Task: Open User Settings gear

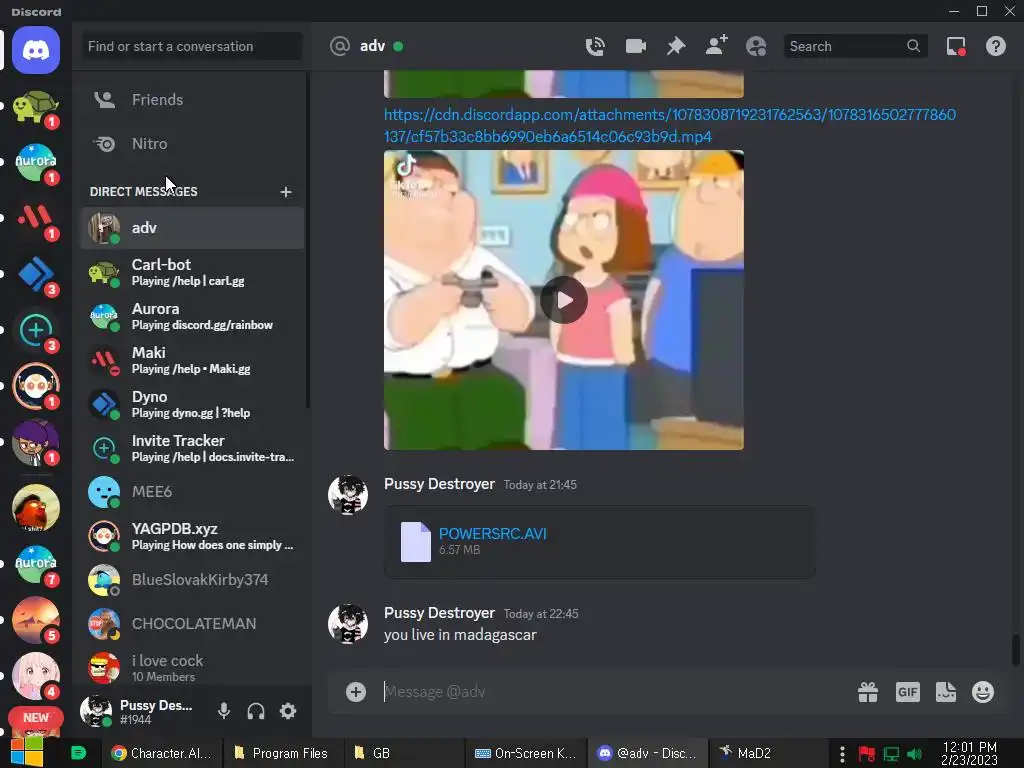Action: [288, 711]
